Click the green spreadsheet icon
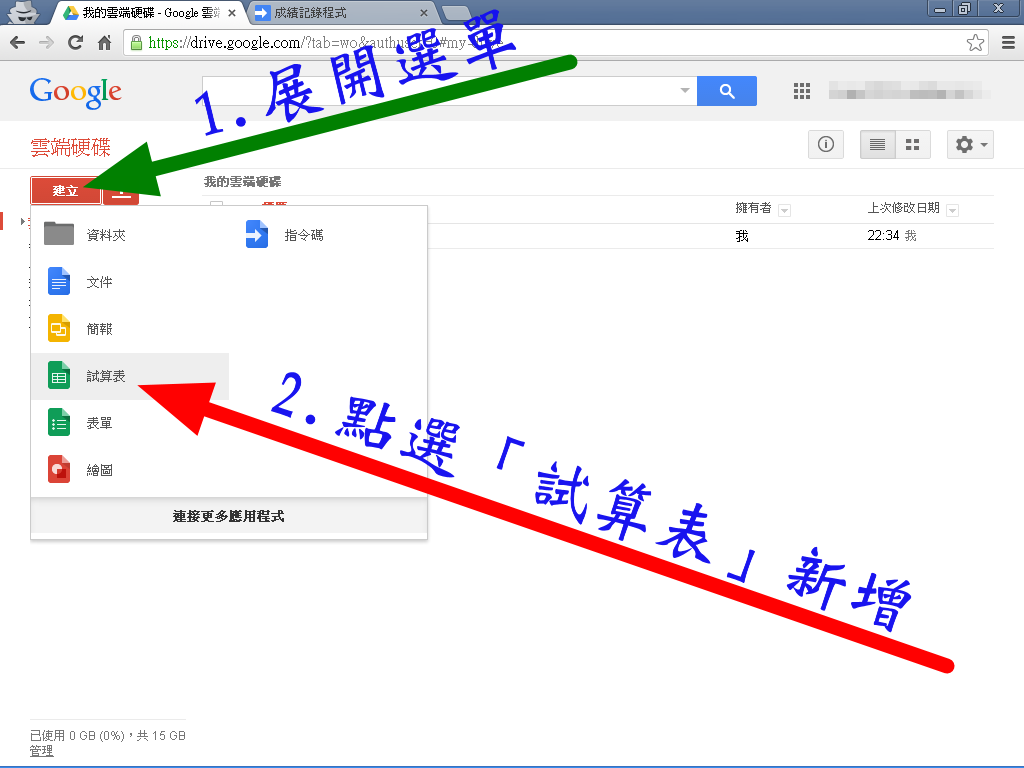This screenshot has height=768, width=1024. click(59, 376)
